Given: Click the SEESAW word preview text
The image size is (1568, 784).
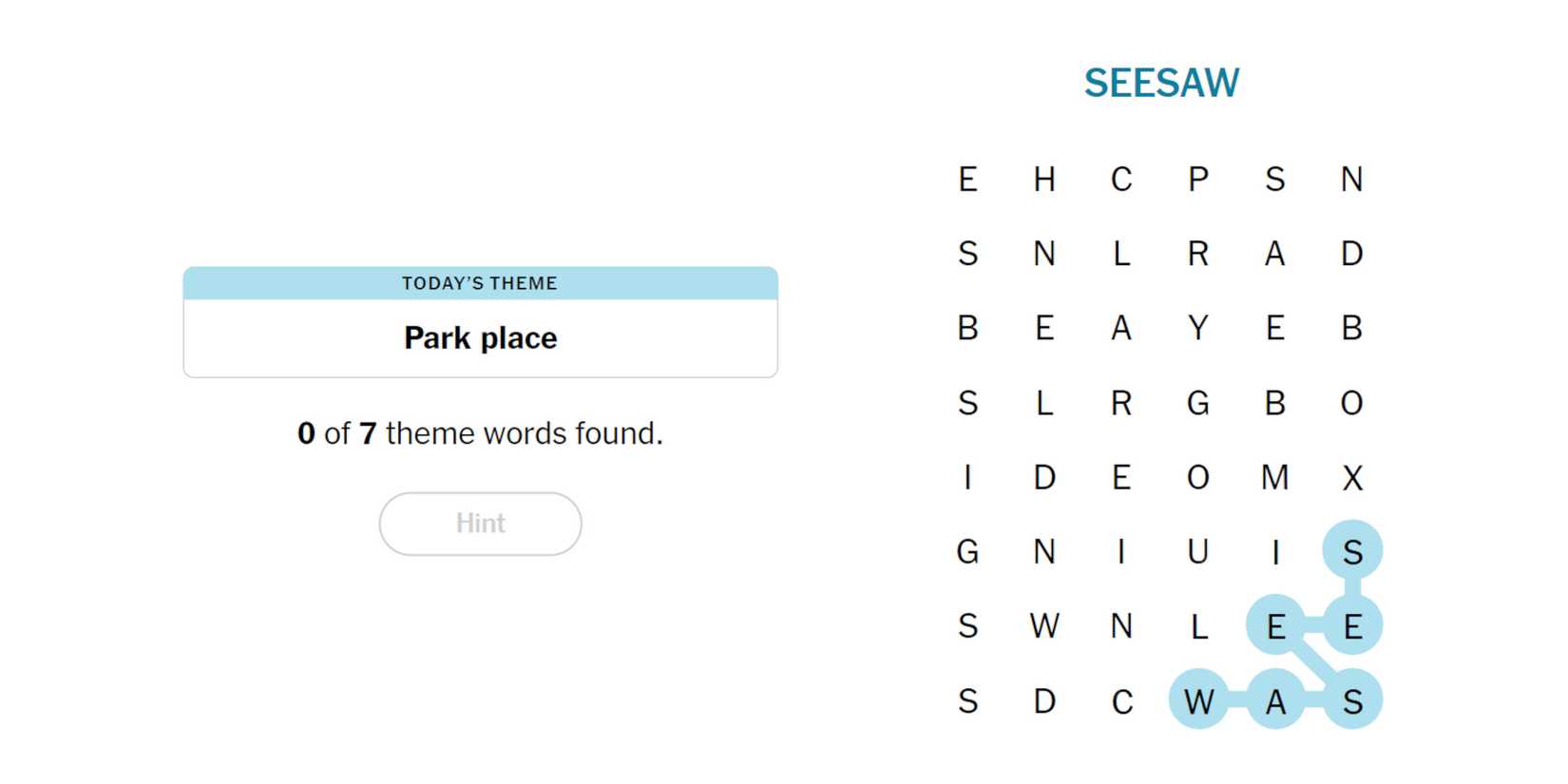Looking at the screenshot, I should [1161, 83].
